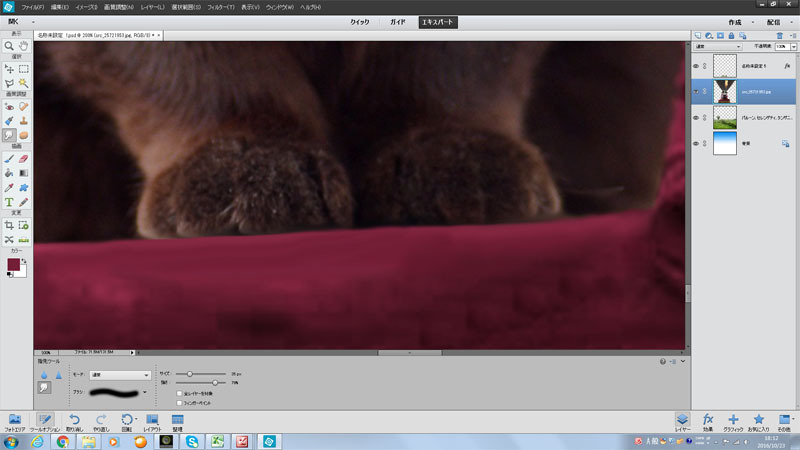Enable the Finger Painting checkbox
Image resolution: width=800 pixels, height=450 pixels.
179,403
